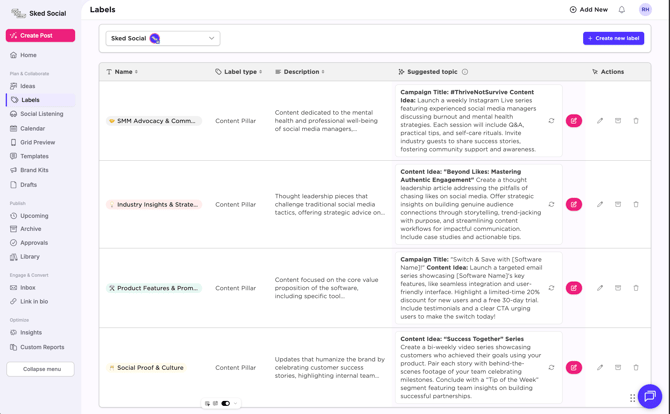Open the notifications bell

tap(622, 10)
